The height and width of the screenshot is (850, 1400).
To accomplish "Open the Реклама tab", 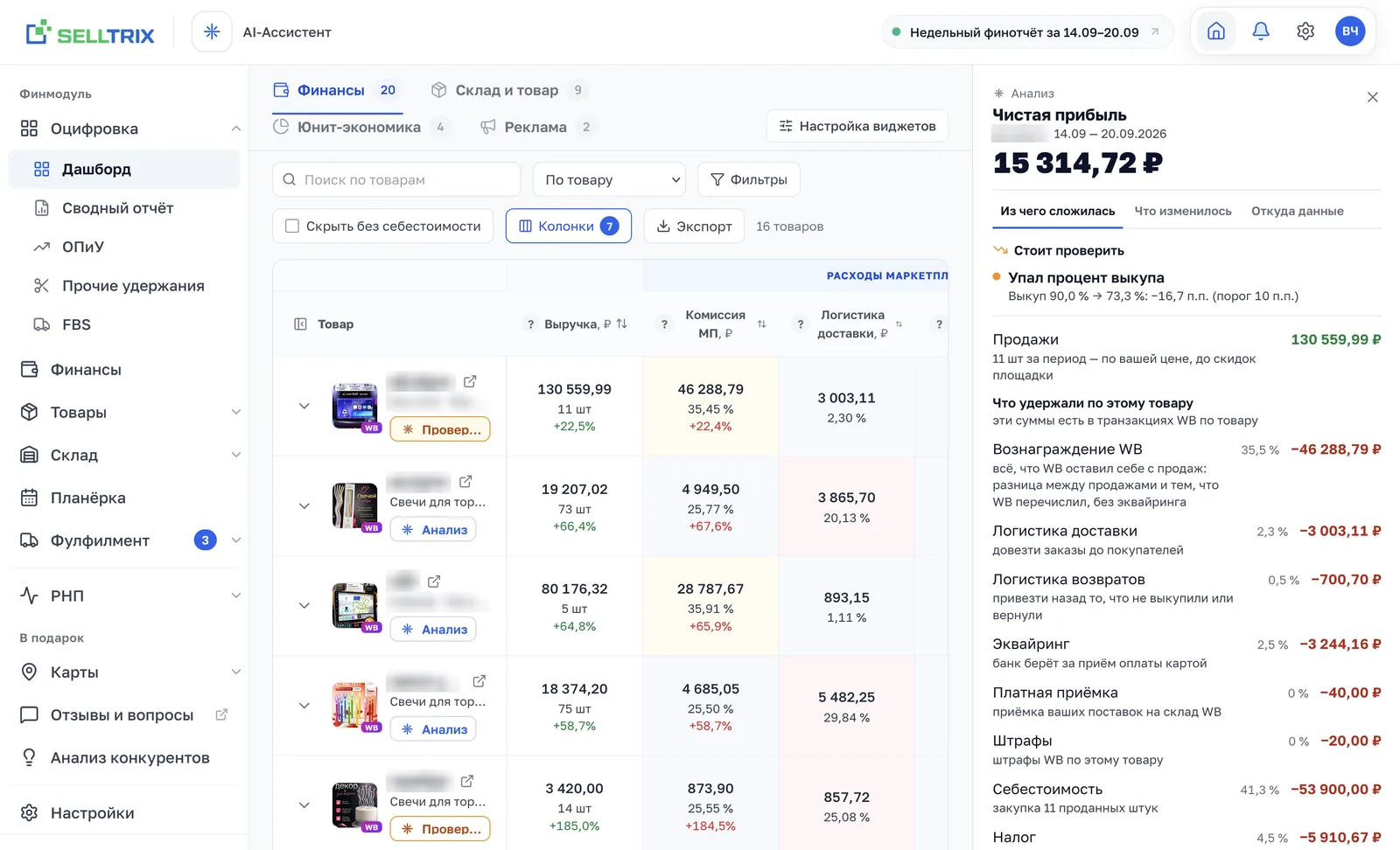I will (x=537, y=127).
